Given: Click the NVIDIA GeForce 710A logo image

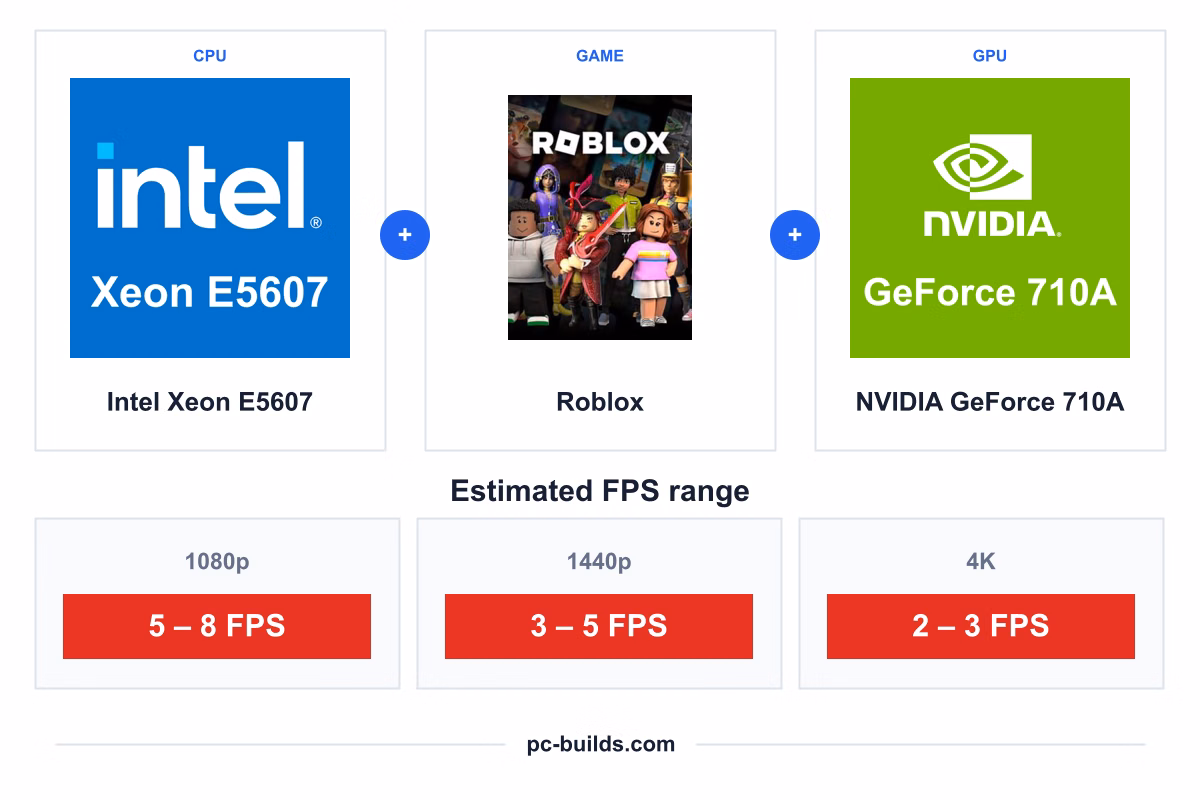Looking at the screenshot, I should 990,218.
